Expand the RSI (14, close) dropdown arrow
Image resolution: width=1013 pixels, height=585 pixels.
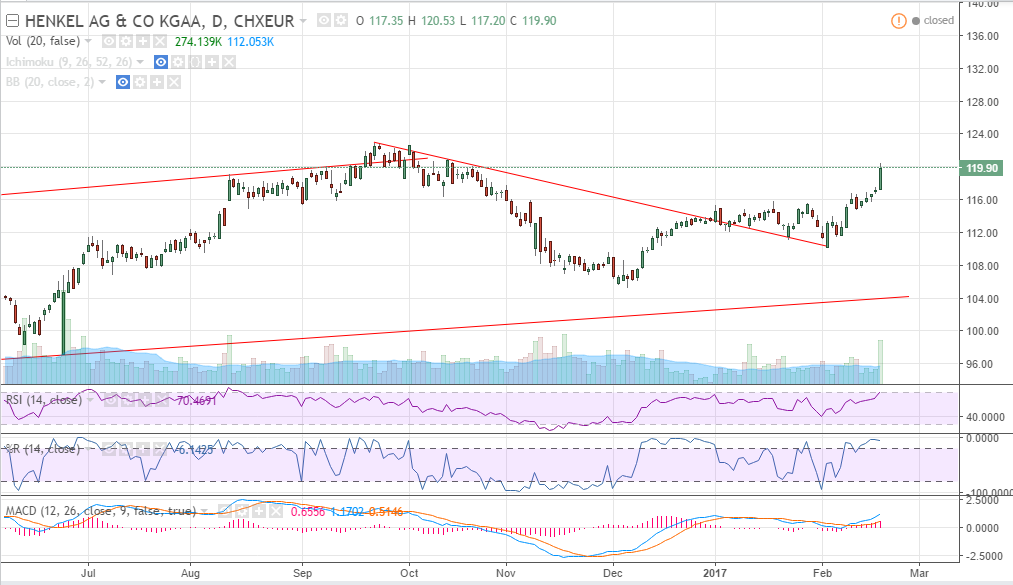tap(90, 400)
